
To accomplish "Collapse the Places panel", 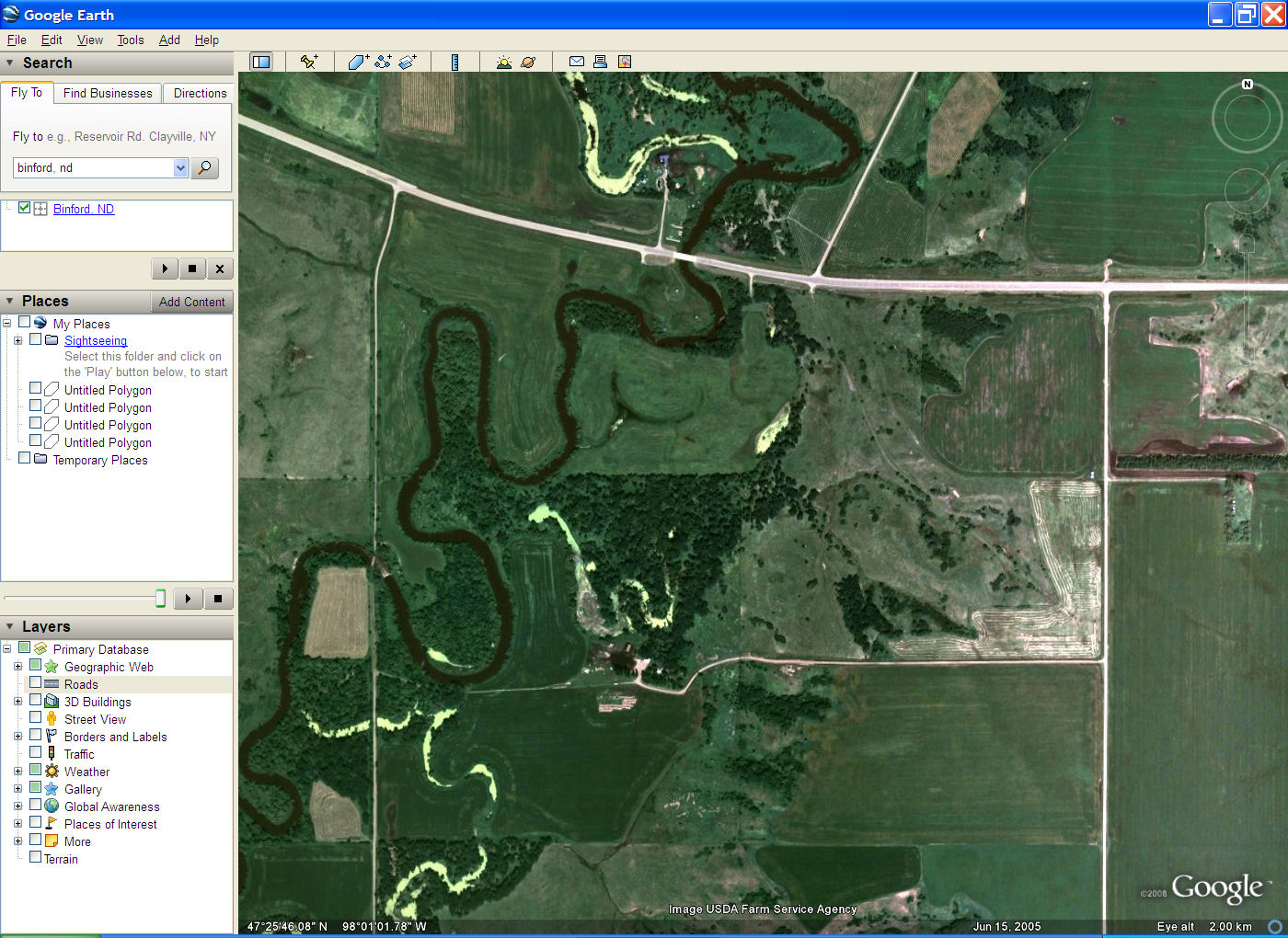I will coord(10,301).
